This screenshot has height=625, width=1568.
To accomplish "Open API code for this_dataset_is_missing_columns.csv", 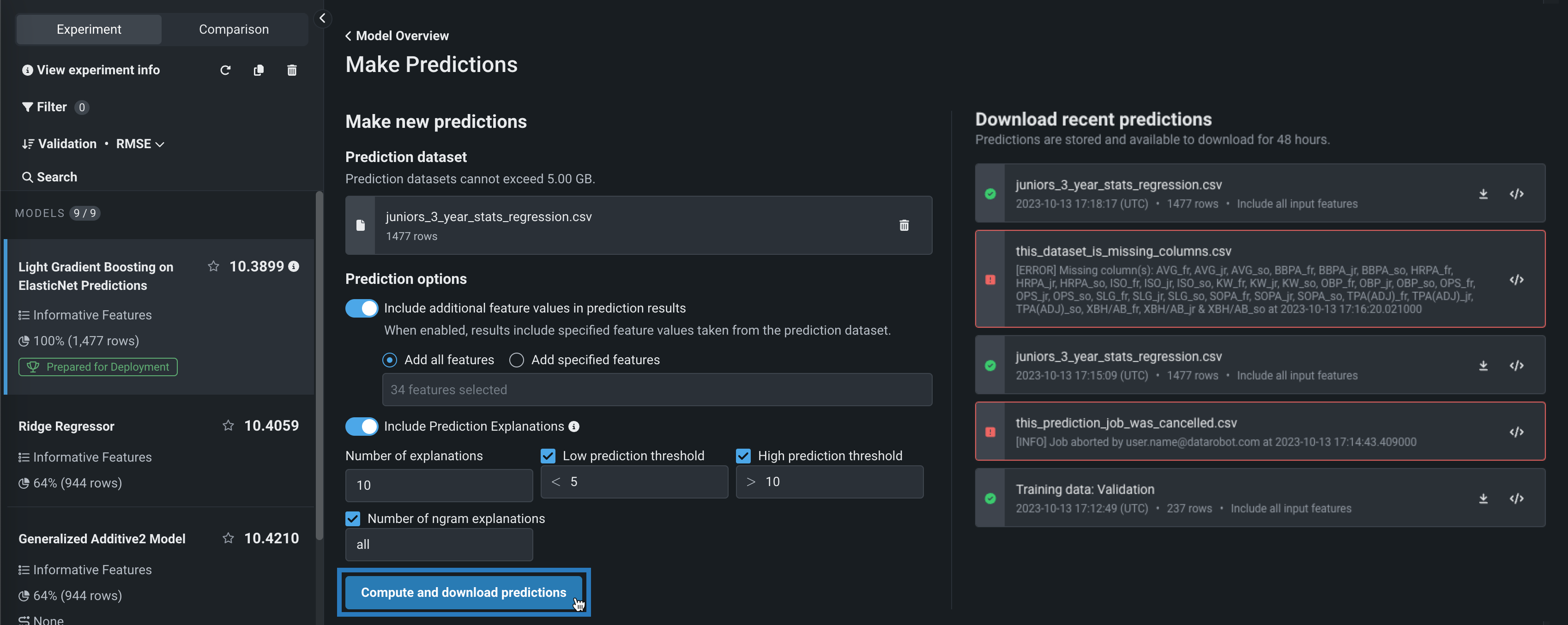I will [1516, 280].
